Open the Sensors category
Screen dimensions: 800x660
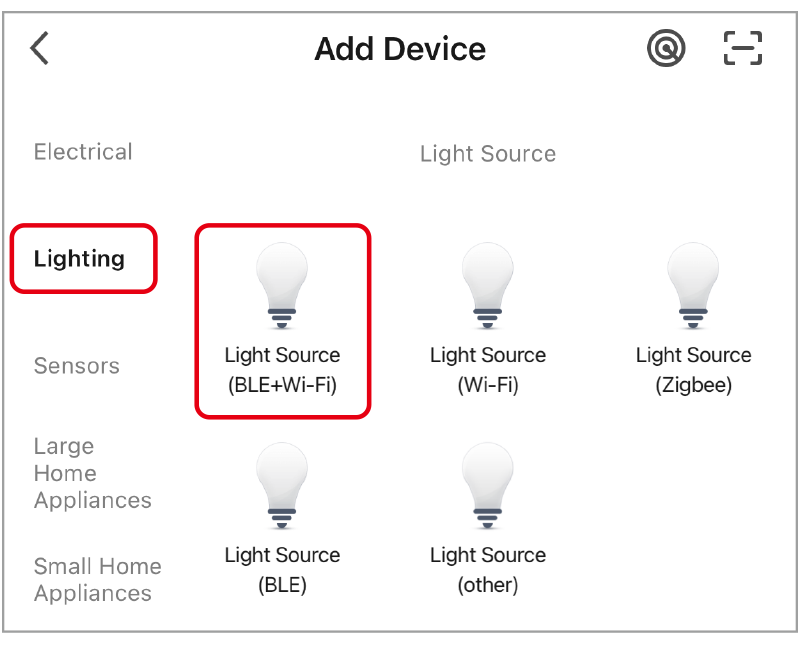point(76,366)
